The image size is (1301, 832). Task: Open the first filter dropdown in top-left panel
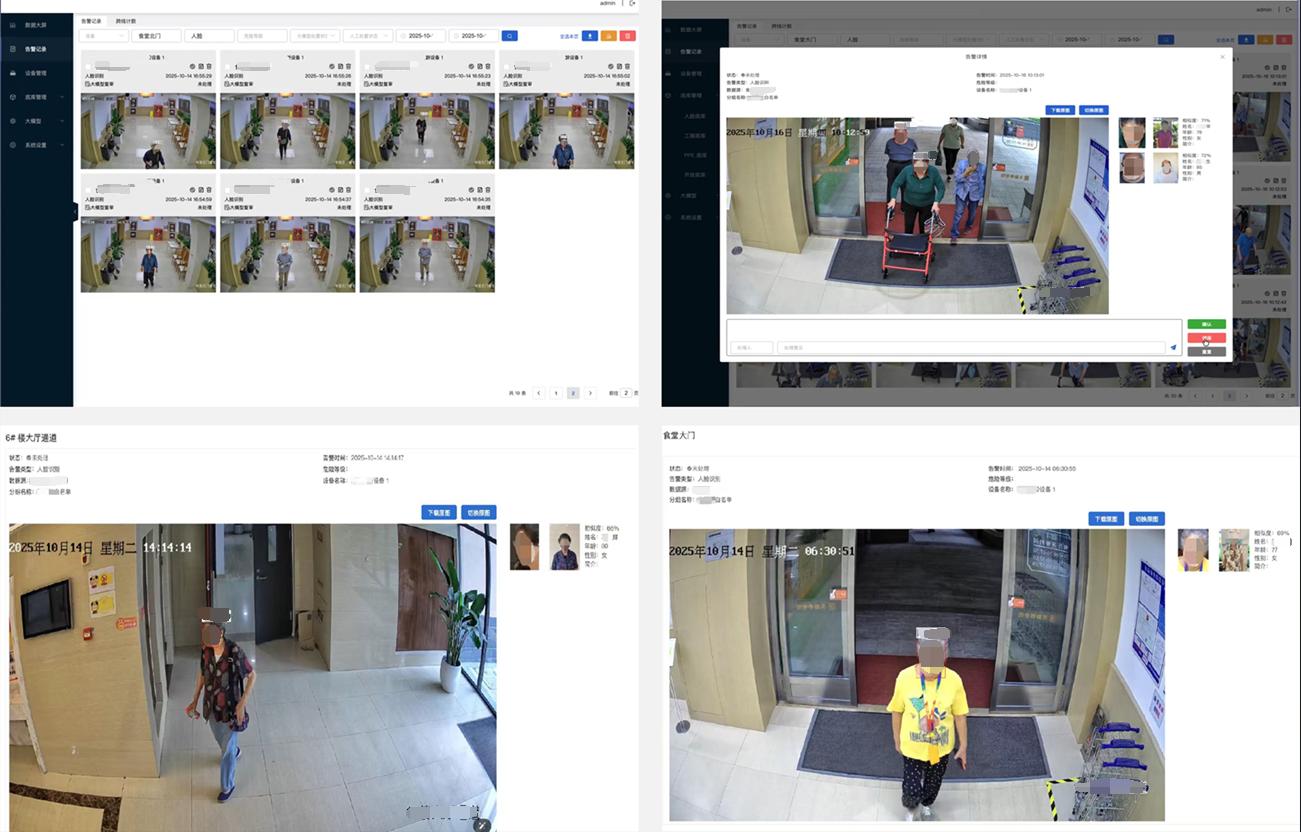click(104, 36)
